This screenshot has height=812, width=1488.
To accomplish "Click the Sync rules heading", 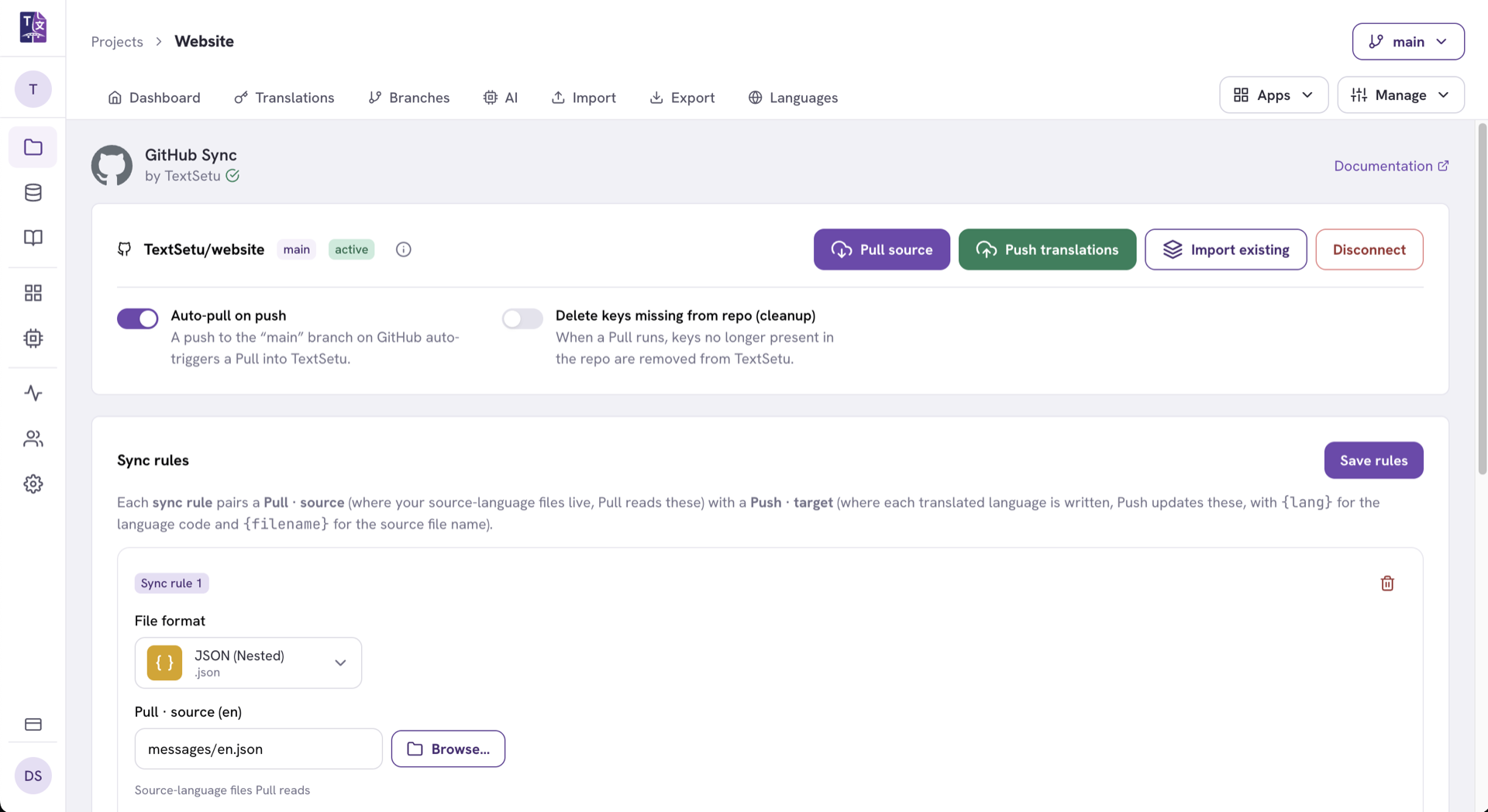I will [x=153, y=460].
